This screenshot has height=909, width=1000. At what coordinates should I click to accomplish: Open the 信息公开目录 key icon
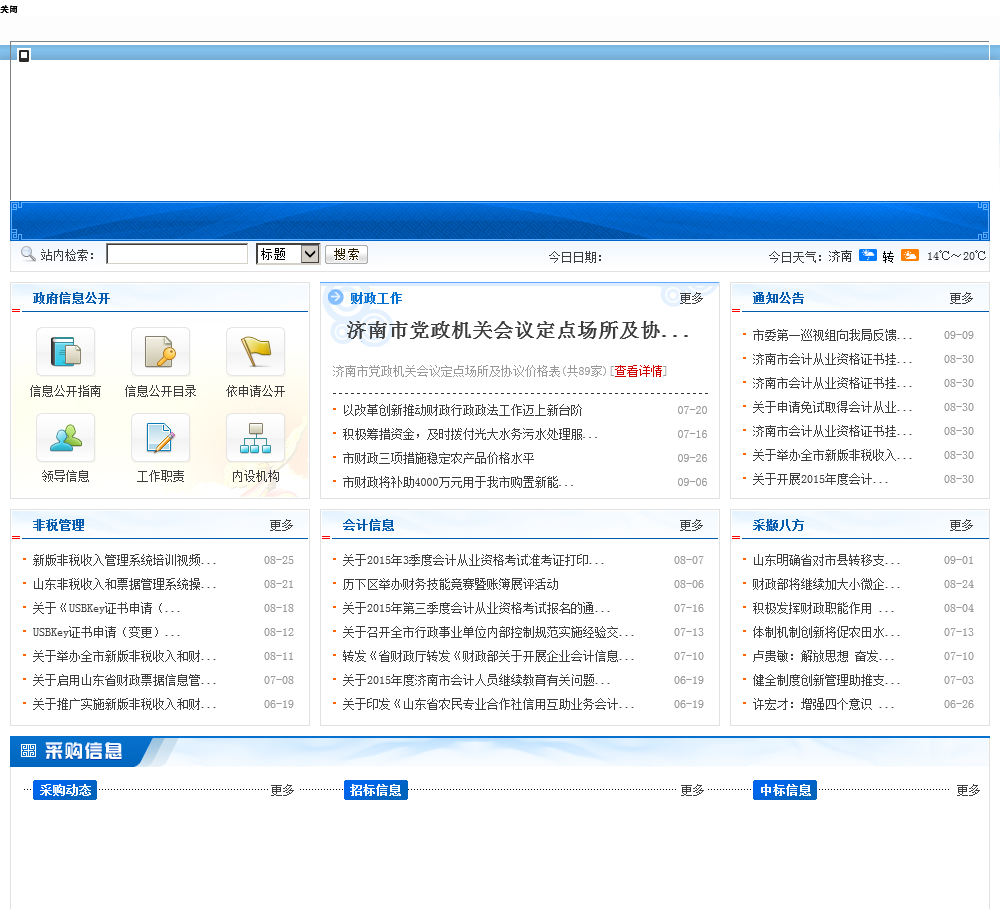(160, 351)
